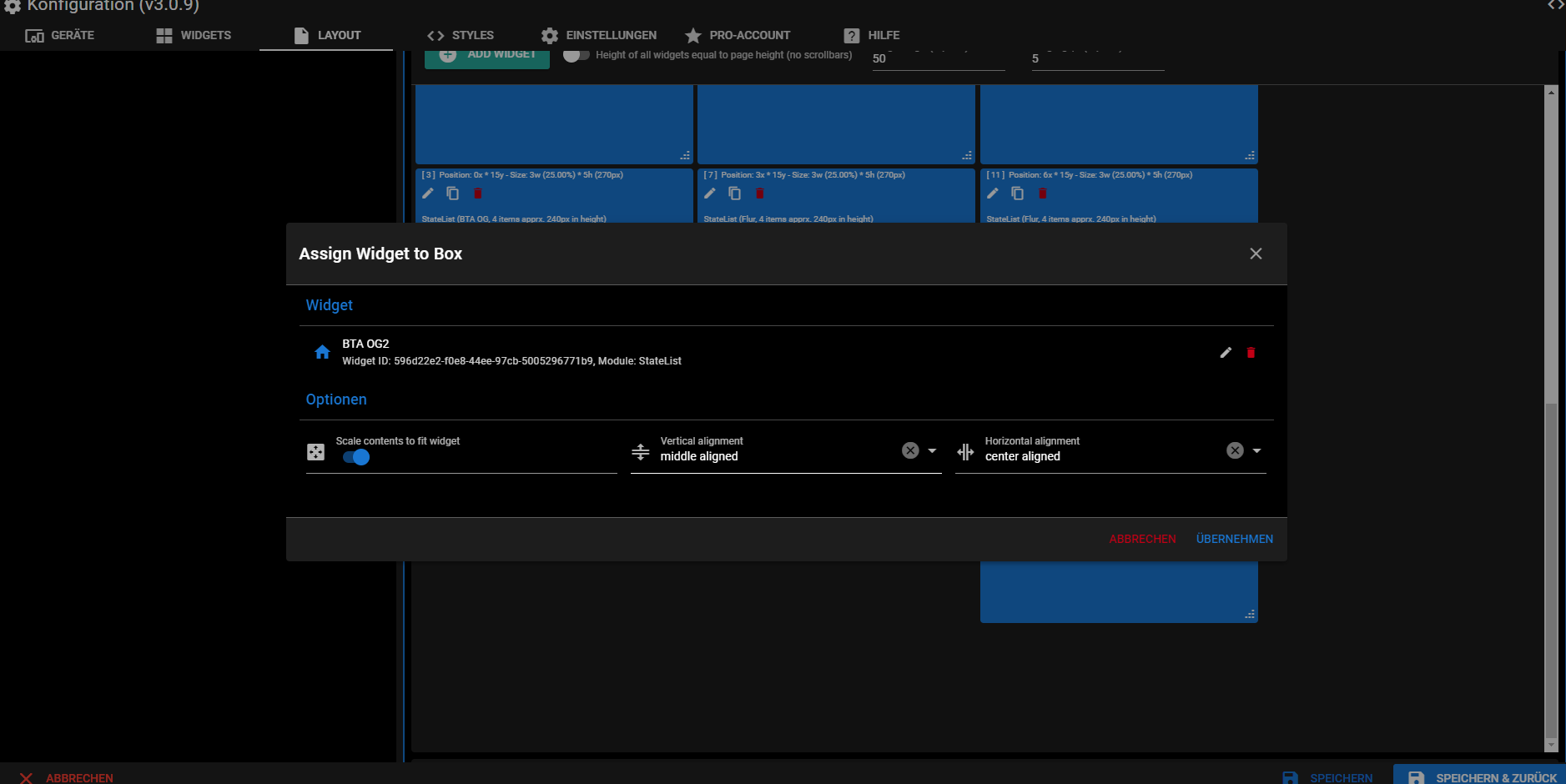Screen dimensions: 1566x784
Task: Click the scrollbar down arrow
Action: tap(1551, 746)
